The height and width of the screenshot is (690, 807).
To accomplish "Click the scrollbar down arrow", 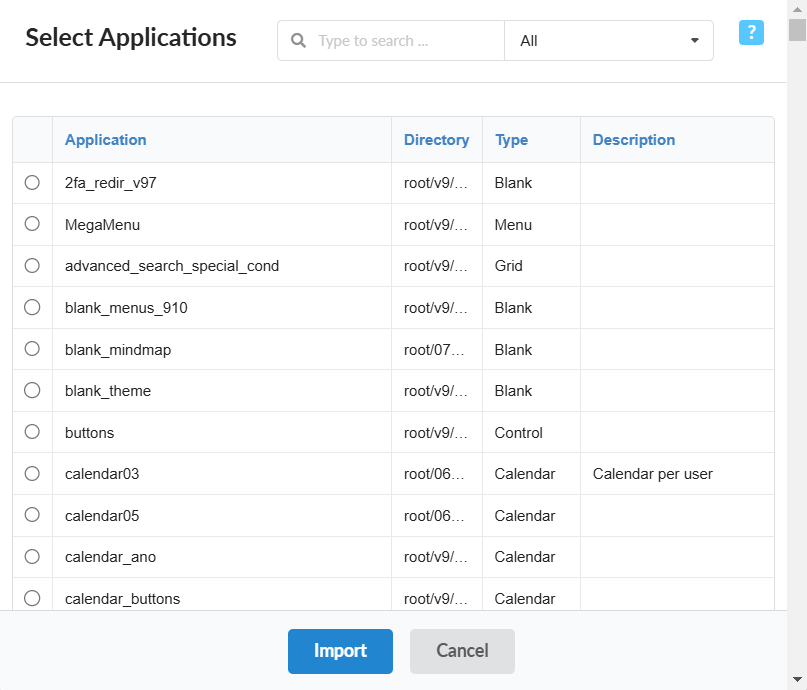I will tap(799, 679).
